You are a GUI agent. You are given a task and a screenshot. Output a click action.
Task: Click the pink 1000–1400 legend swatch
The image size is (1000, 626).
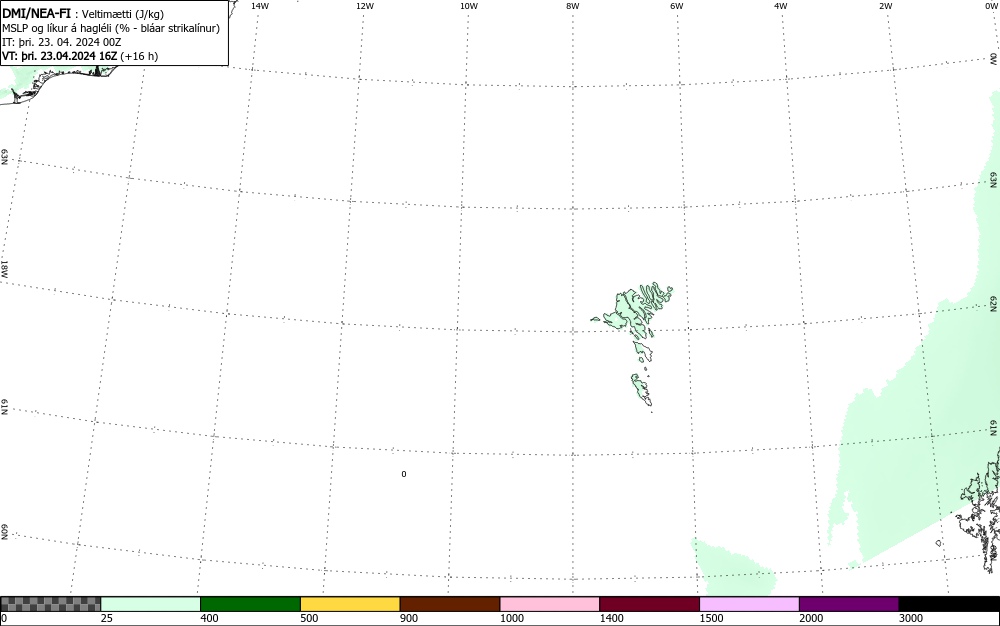pyautogui.click(x=550, y=604)
